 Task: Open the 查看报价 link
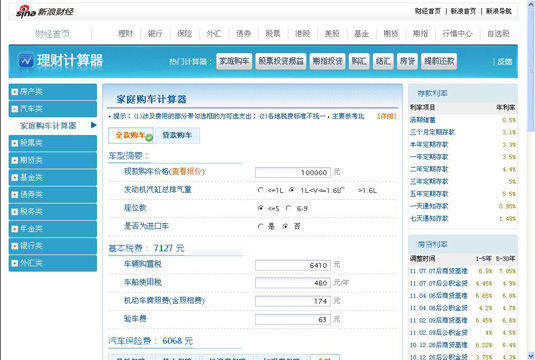pyautogui.click(x=187, y=171)
